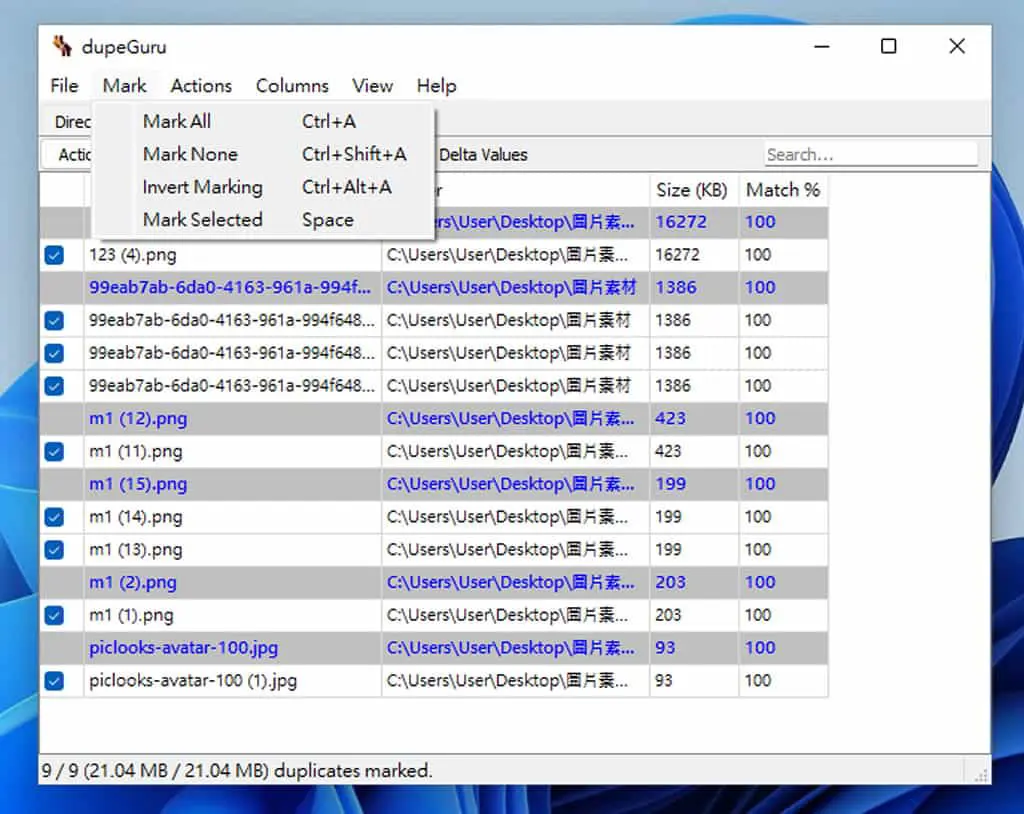Image resolution: width=1024 pixels, height=814 pixels.
Task: Uncheck the 123 (4).png checkbox
Action: (x=54, y=255)
